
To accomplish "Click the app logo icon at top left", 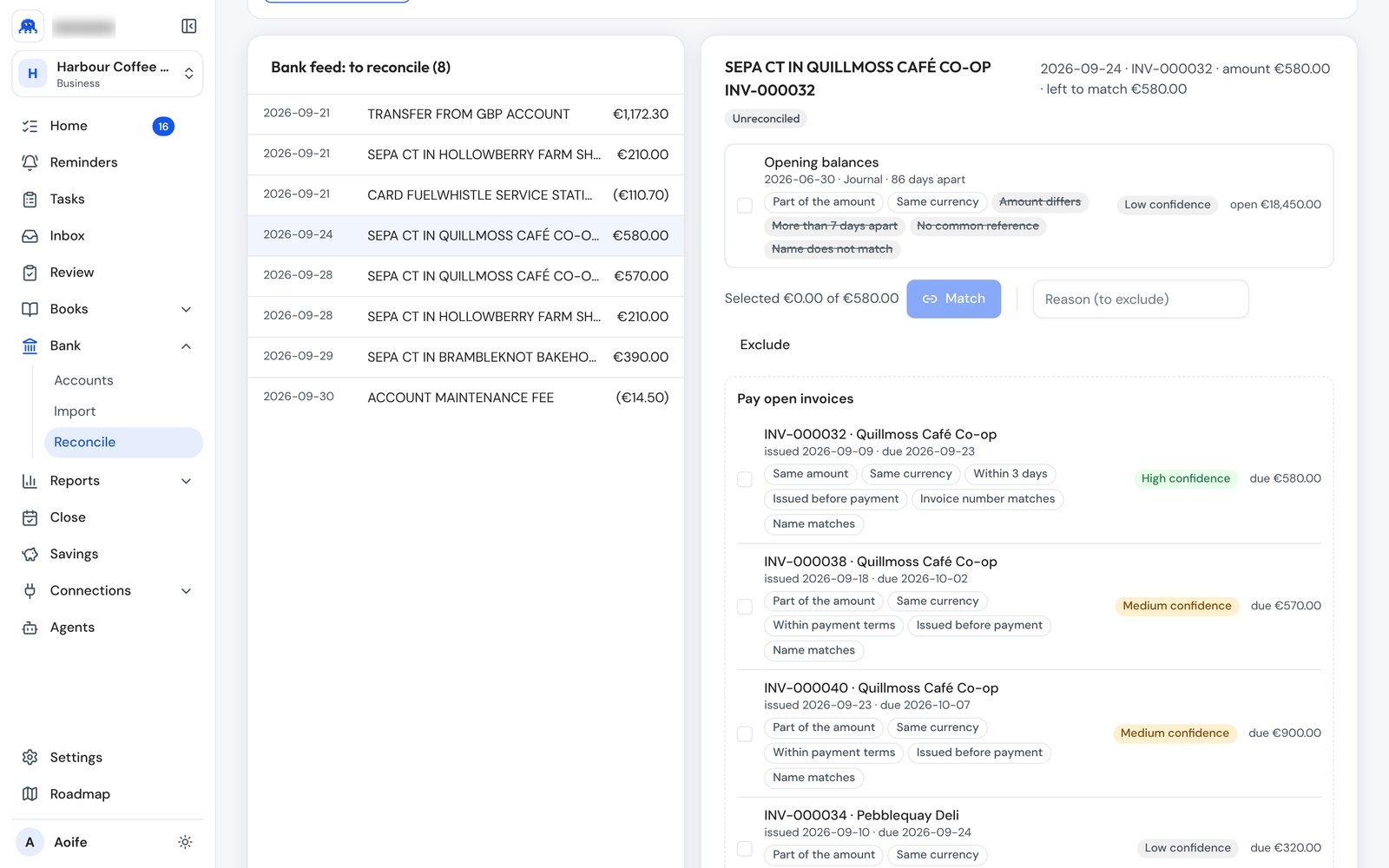I will coord(28,26).
